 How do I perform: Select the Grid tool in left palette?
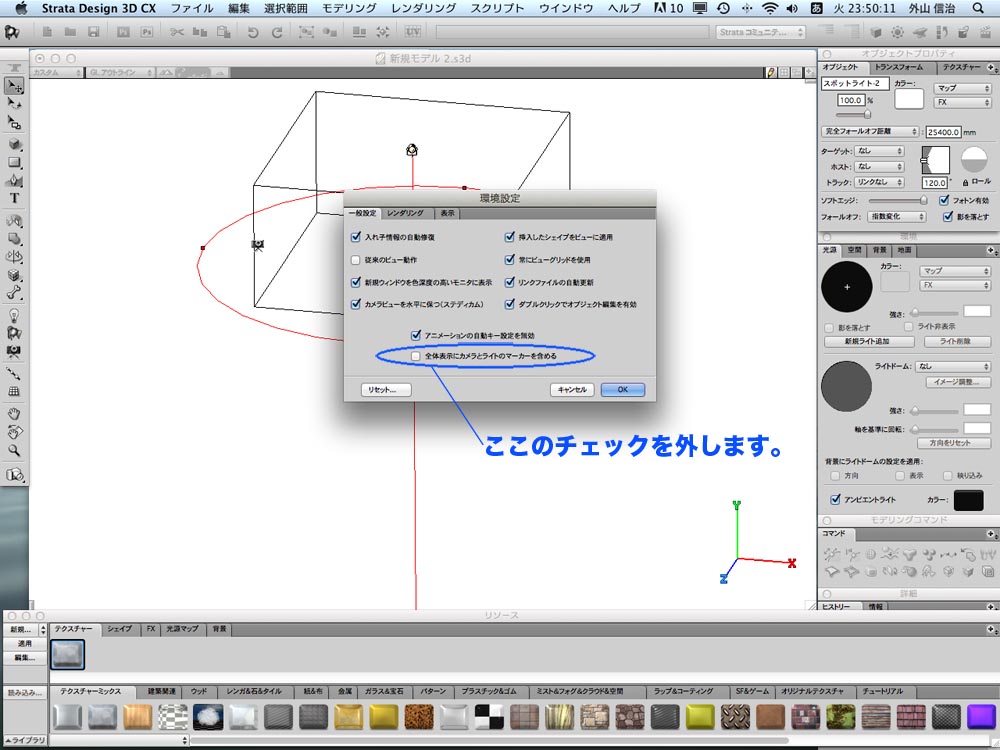[x=14, y=392]
